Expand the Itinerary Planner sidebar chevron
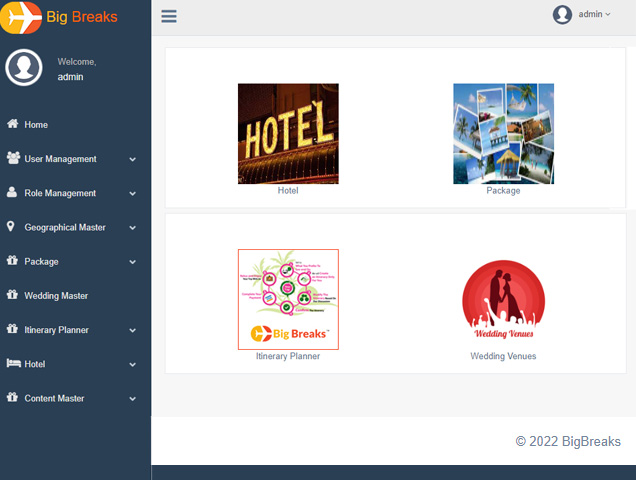The height and width of the screenshot is (480, 636). [132, 330]
